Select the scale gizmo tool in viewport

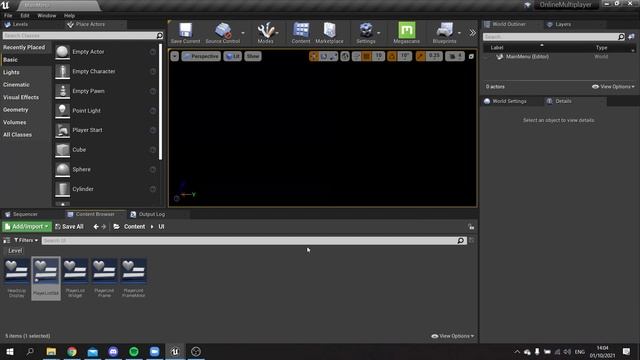pos(333,56)
